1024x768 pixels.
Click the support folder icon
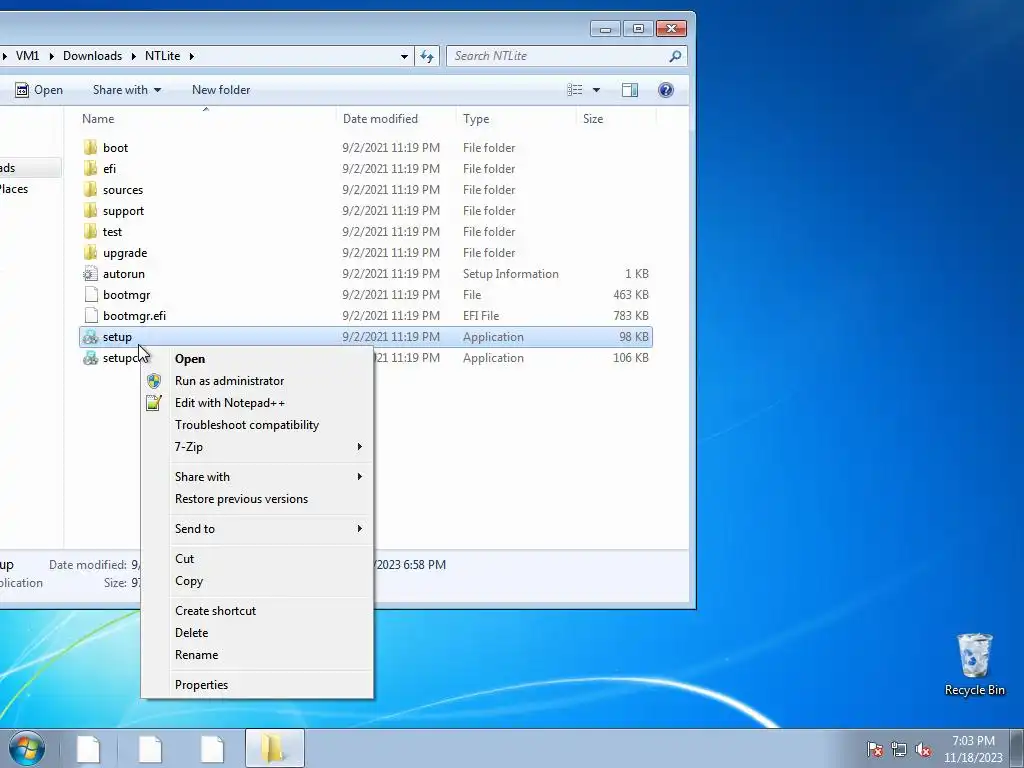91,210
